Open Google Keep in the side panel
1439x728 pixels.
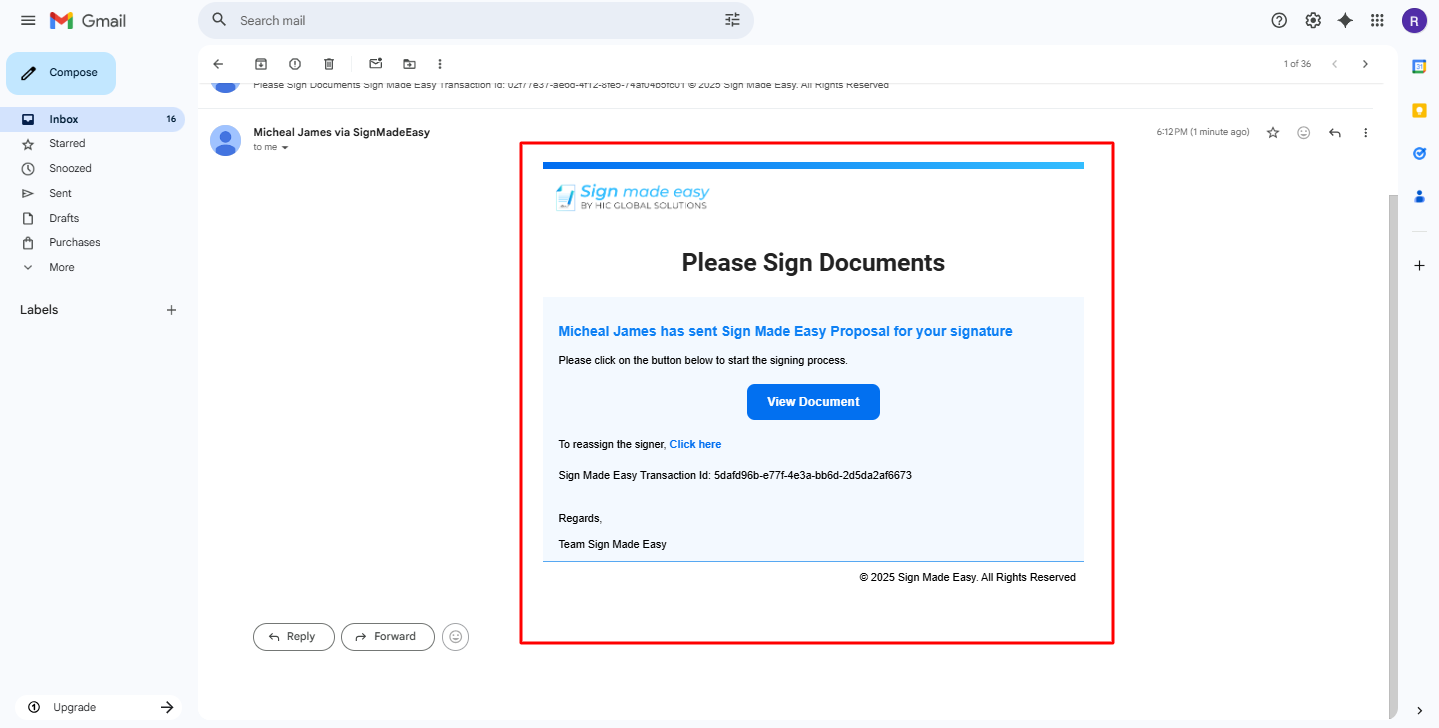(x=1418, y=109)
